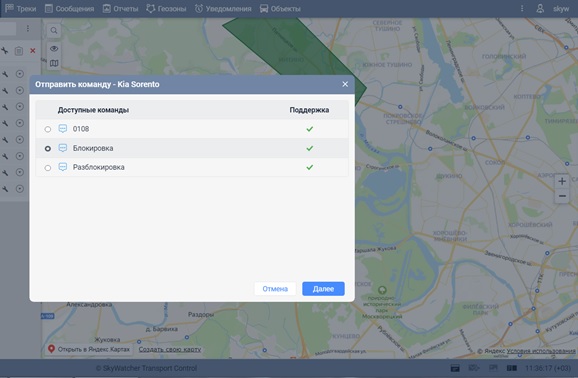Click the Сообщения list icon
Image resolution: width=578 pixels, height=378 pixels.
pyautogui.click(x=49, y=8)
